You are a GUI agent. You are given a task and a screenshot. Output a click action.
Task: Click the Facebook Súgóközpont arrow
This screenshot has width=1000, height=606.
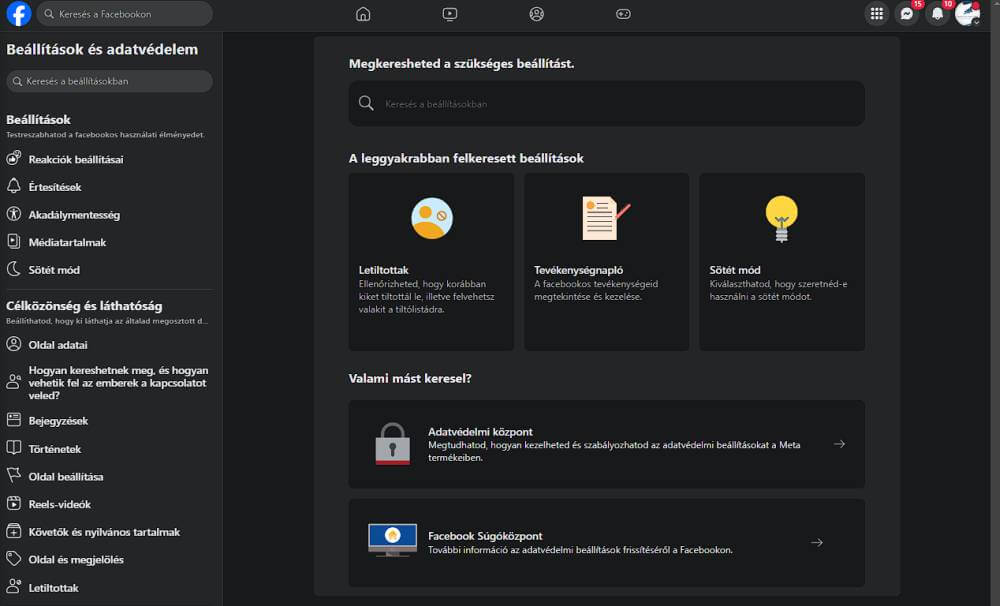[x=817, y=542]
